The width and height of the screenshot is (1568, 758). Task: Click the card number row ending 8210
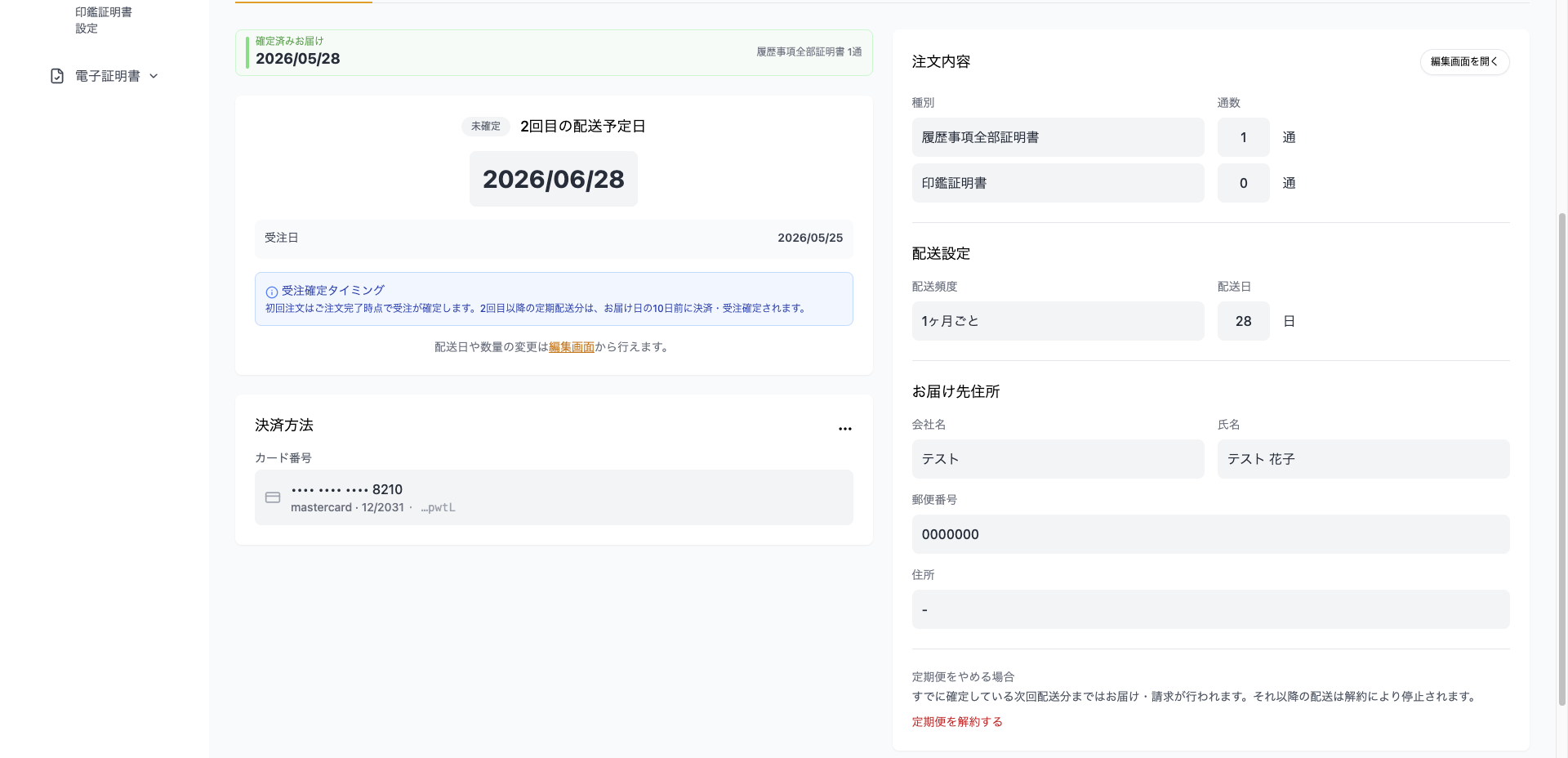click(554, 497)
